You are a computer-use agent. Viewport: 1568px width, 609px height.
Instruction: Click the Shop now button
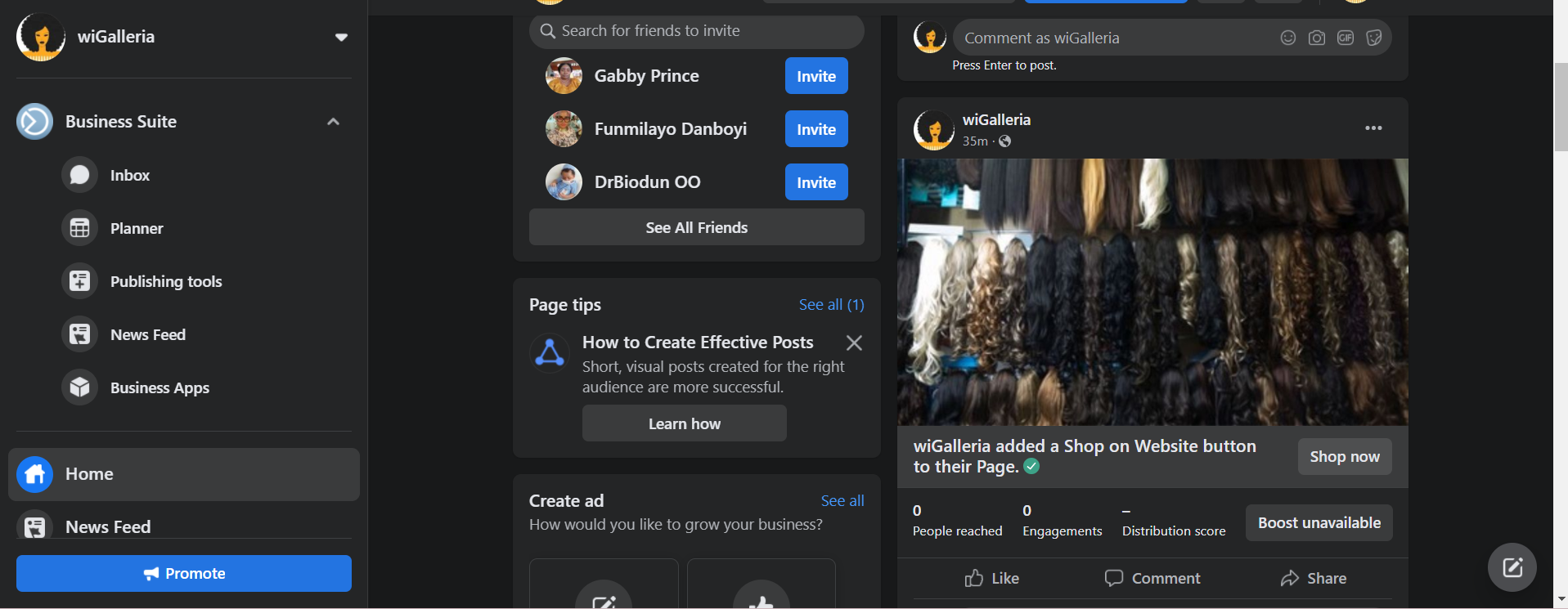coord(1345,456)
